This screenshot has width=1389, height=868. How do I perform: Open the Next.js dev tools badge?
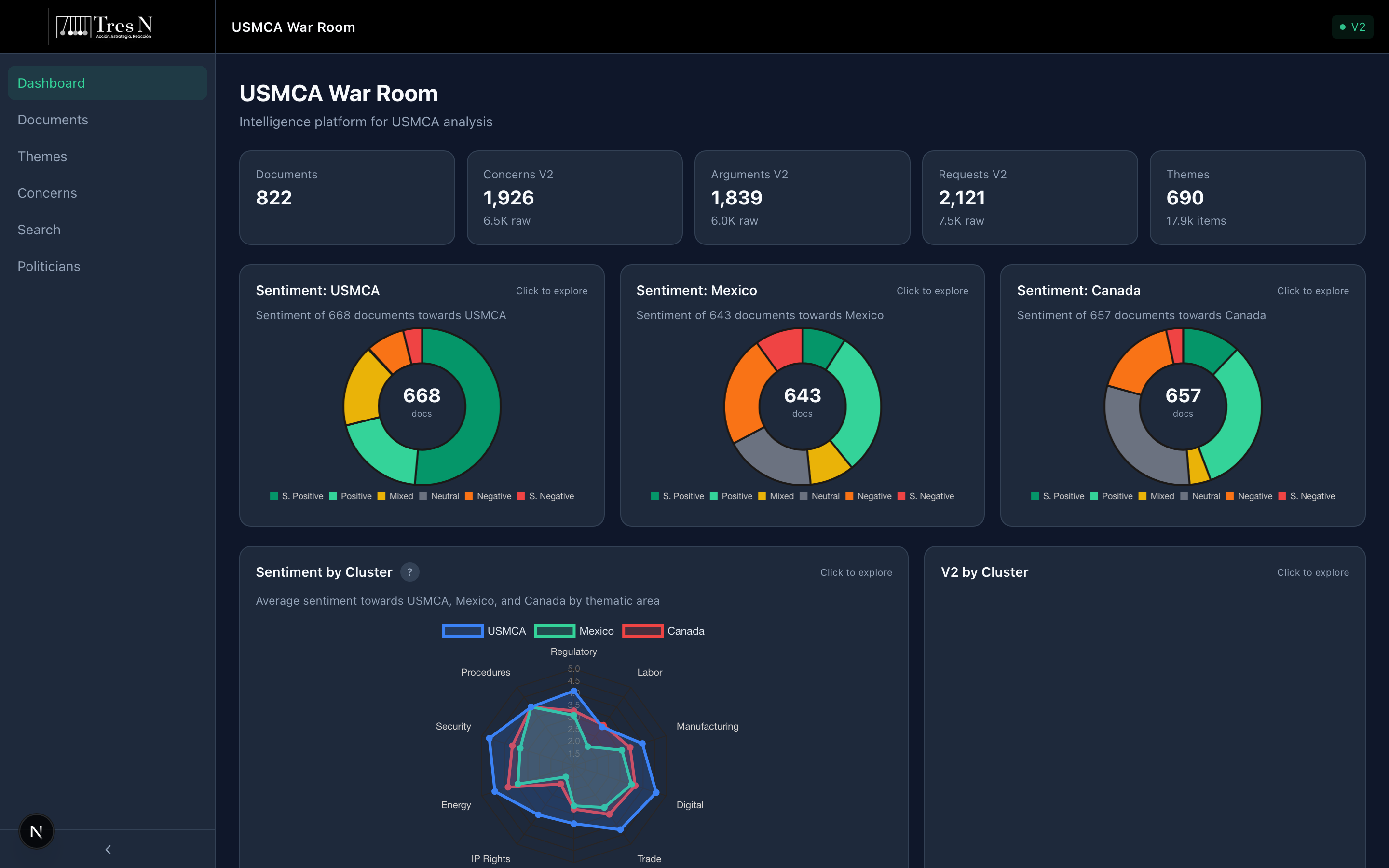(36, 831)
